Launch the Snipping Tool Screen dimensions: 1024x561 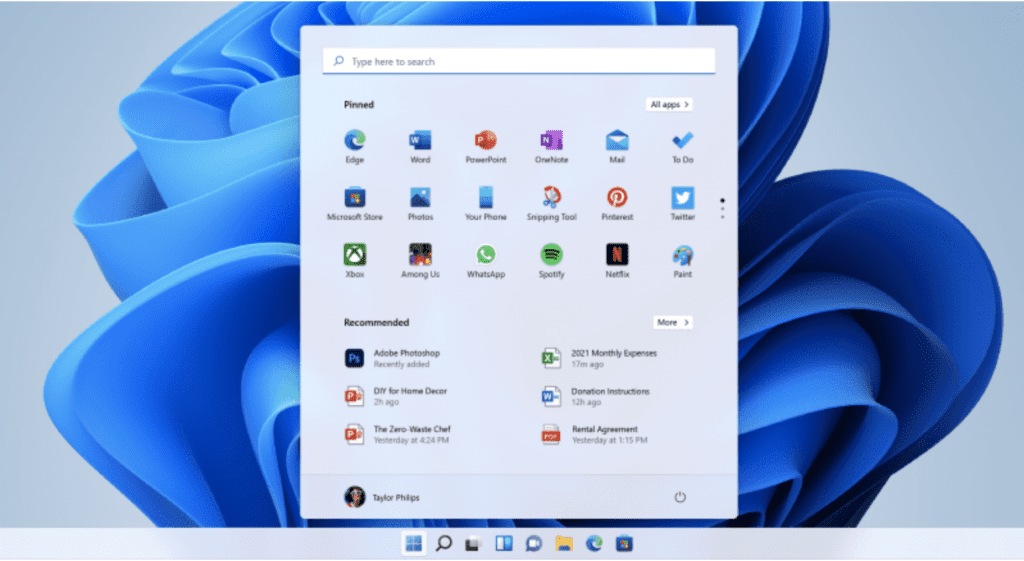pos(551,204)
